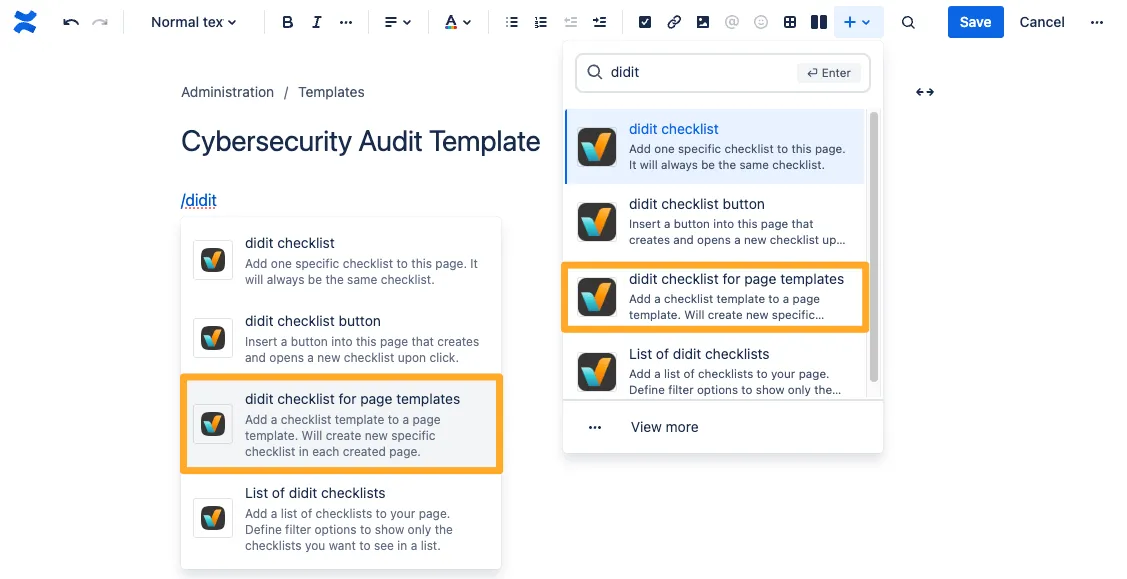Screen dimensions: 1127x579
Task: Insert a numbered list
Action: tap(540, 22)
